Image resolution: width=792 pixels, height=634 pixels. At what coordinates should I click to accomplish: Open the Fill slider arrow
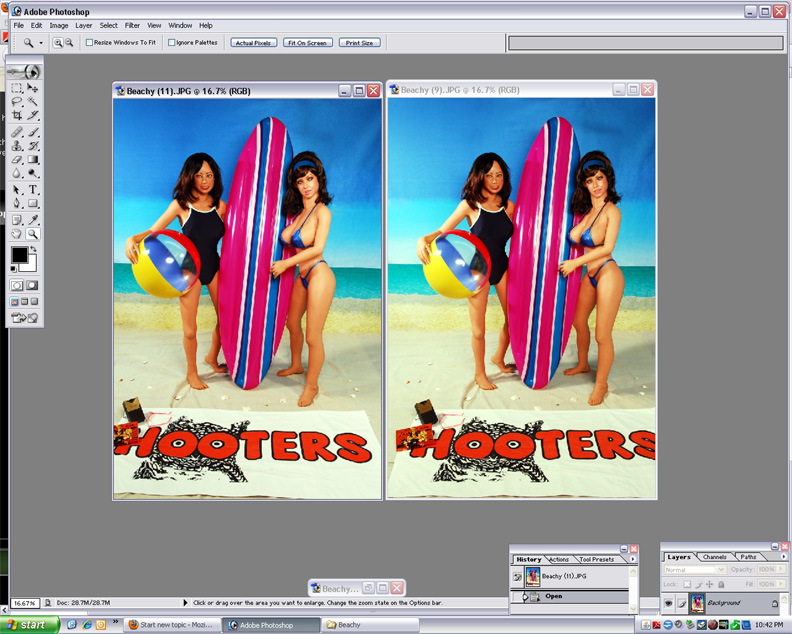(x=781, y=584)
